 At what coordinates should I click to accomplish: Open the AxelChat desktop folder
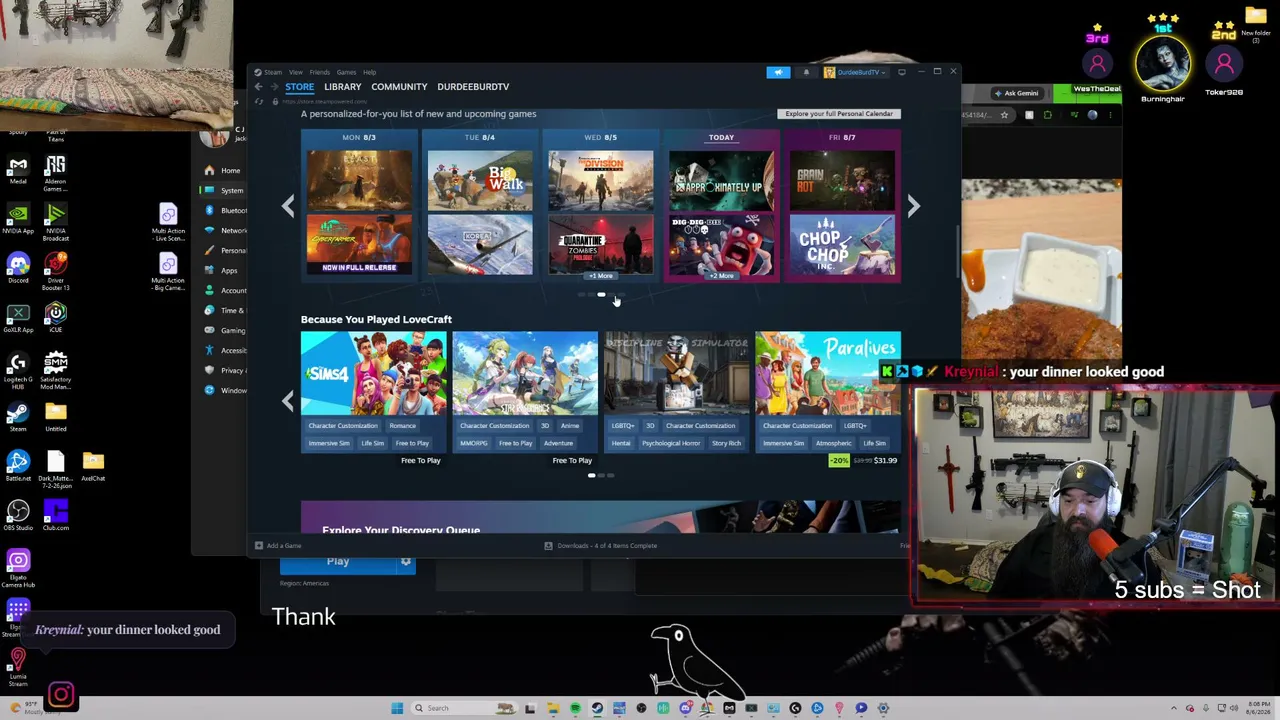pyautogui.click(x=93, y=466)
